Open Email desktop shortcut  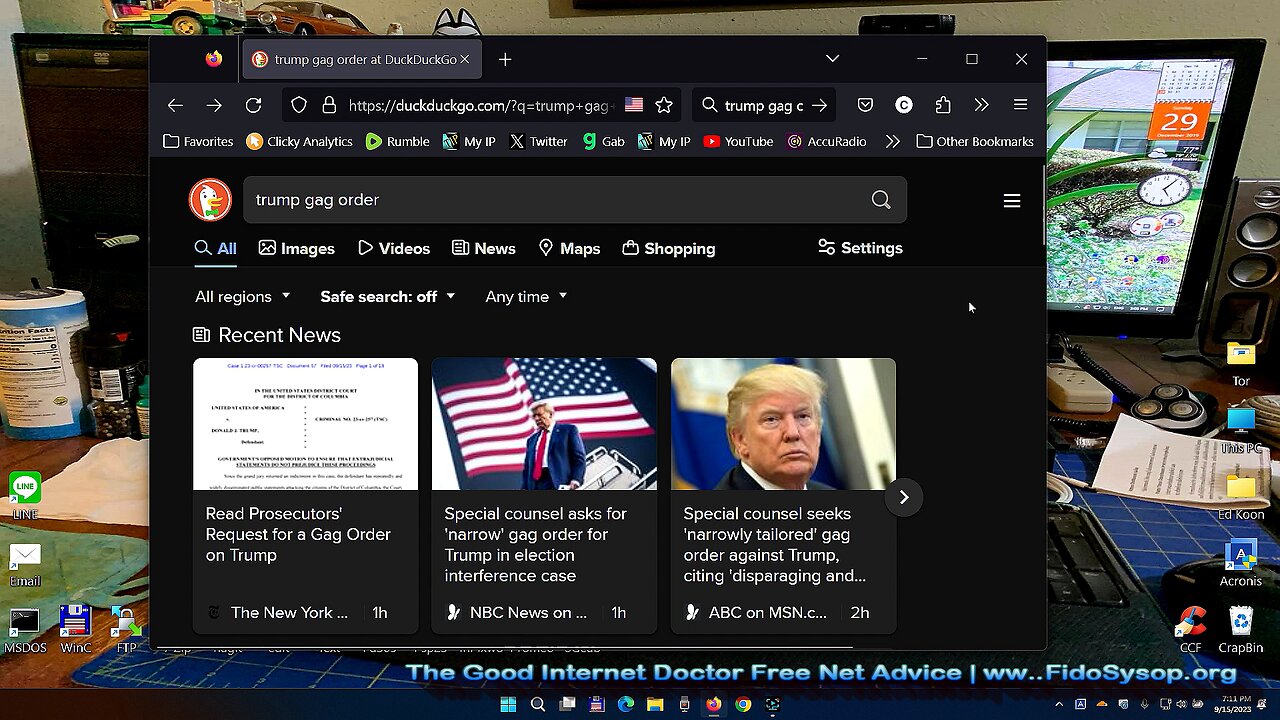coord(25,565)
